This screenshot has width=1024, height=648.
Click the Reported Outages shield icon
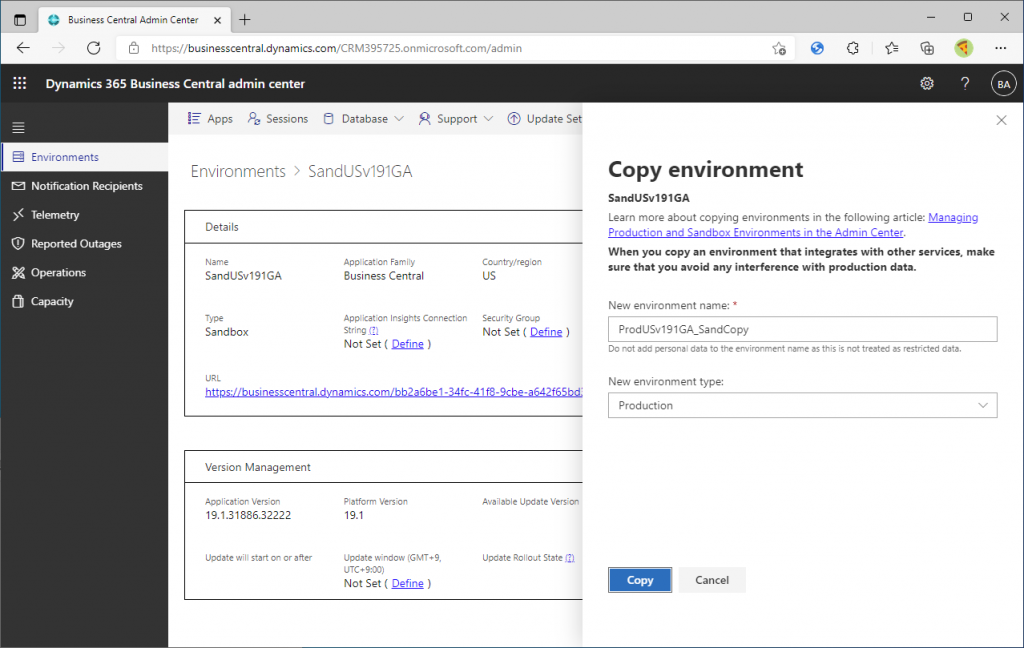coord(18,244)
